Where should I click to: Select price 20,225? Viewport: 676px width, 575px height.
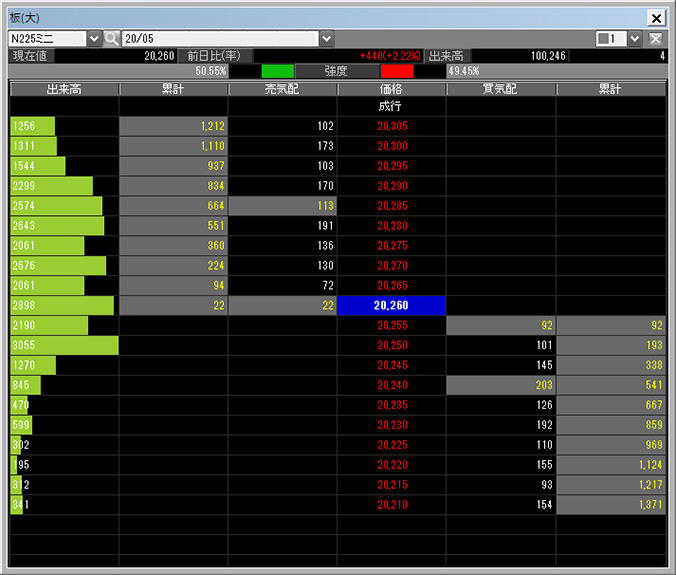392,445
